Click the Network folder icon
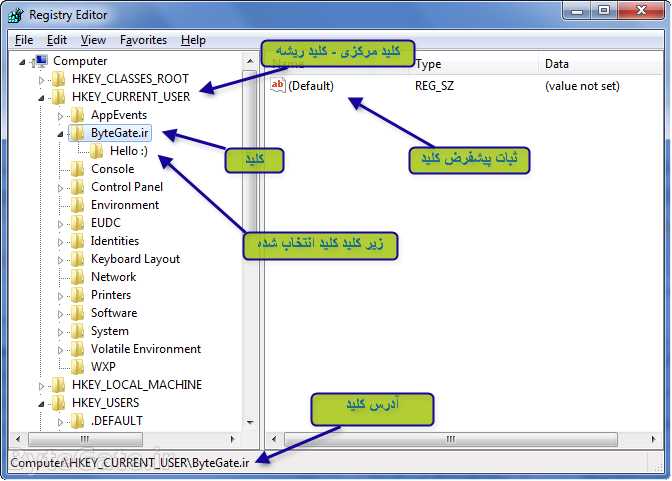Screen dimensions: 672x481 [x=77, y=277]
